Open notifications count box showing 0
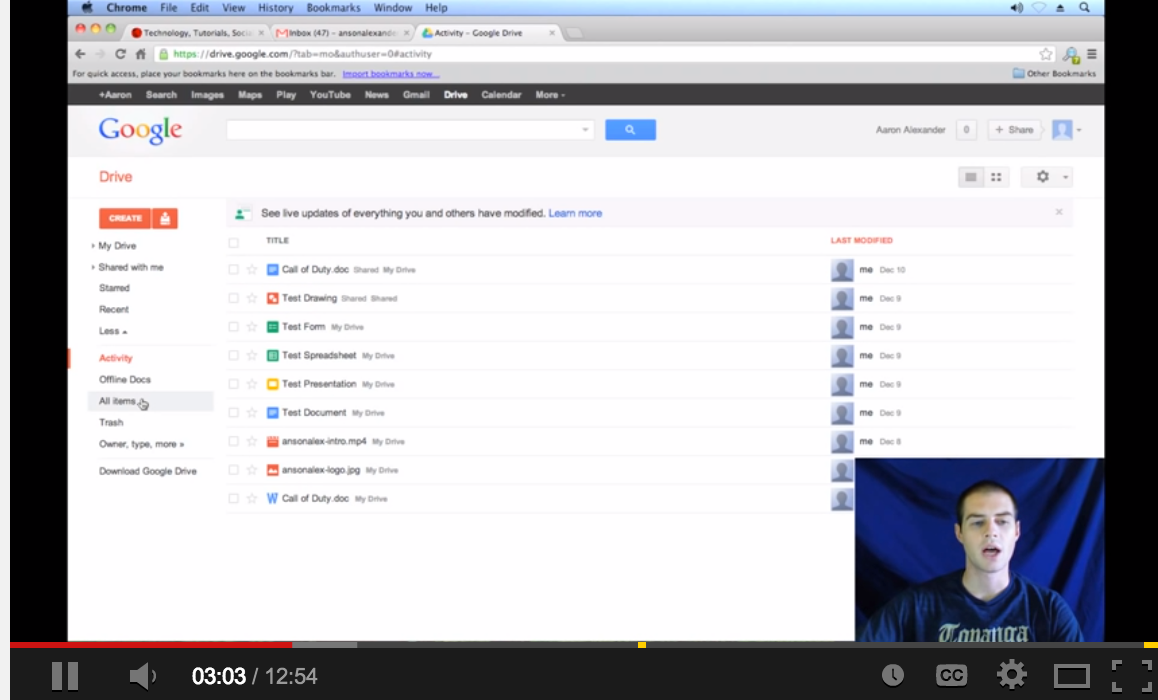Image resolution: width=1158 pixels, height=700 pixels. (x=966, y=130)
